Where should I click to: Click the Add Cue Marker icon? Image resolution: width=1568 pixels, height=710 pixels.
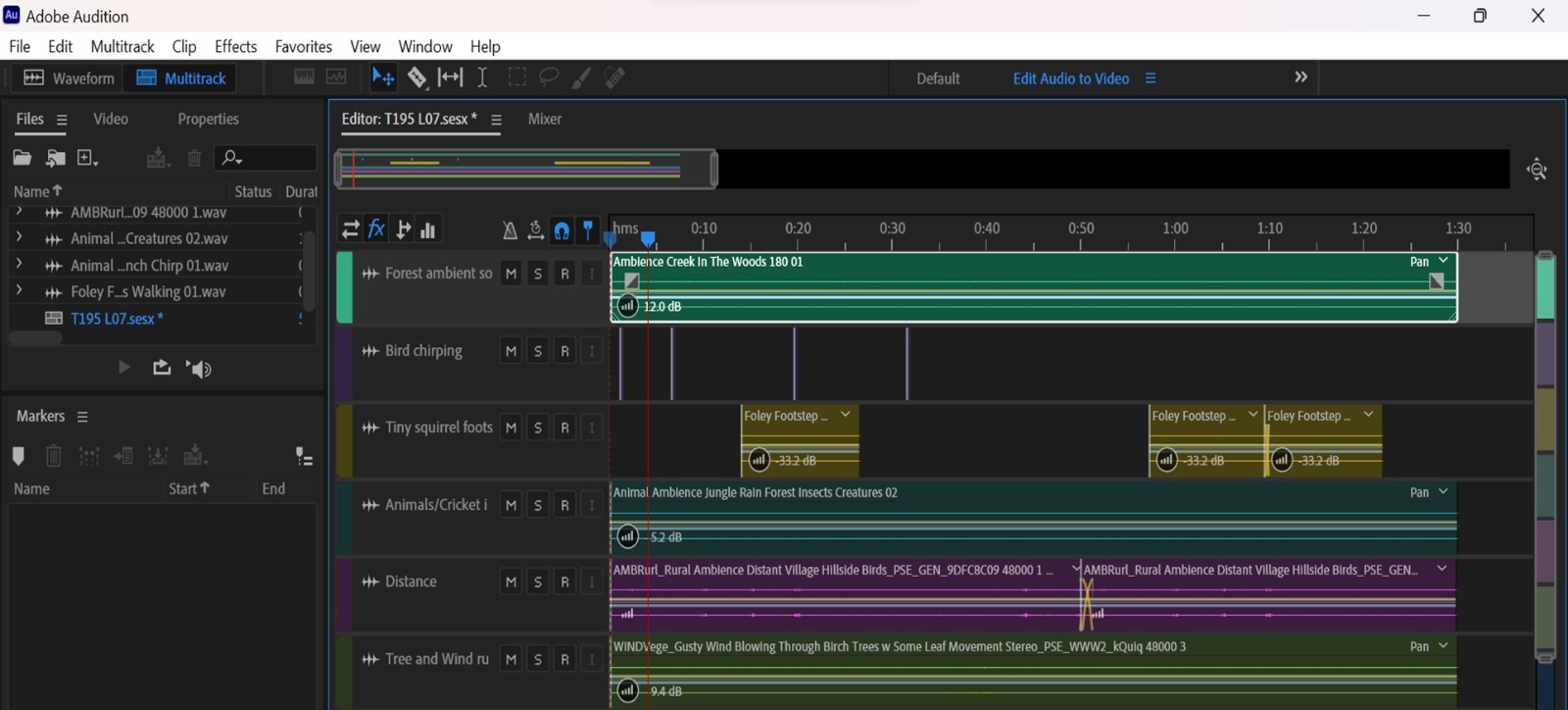pyautogui.click(x=18, y=456)
